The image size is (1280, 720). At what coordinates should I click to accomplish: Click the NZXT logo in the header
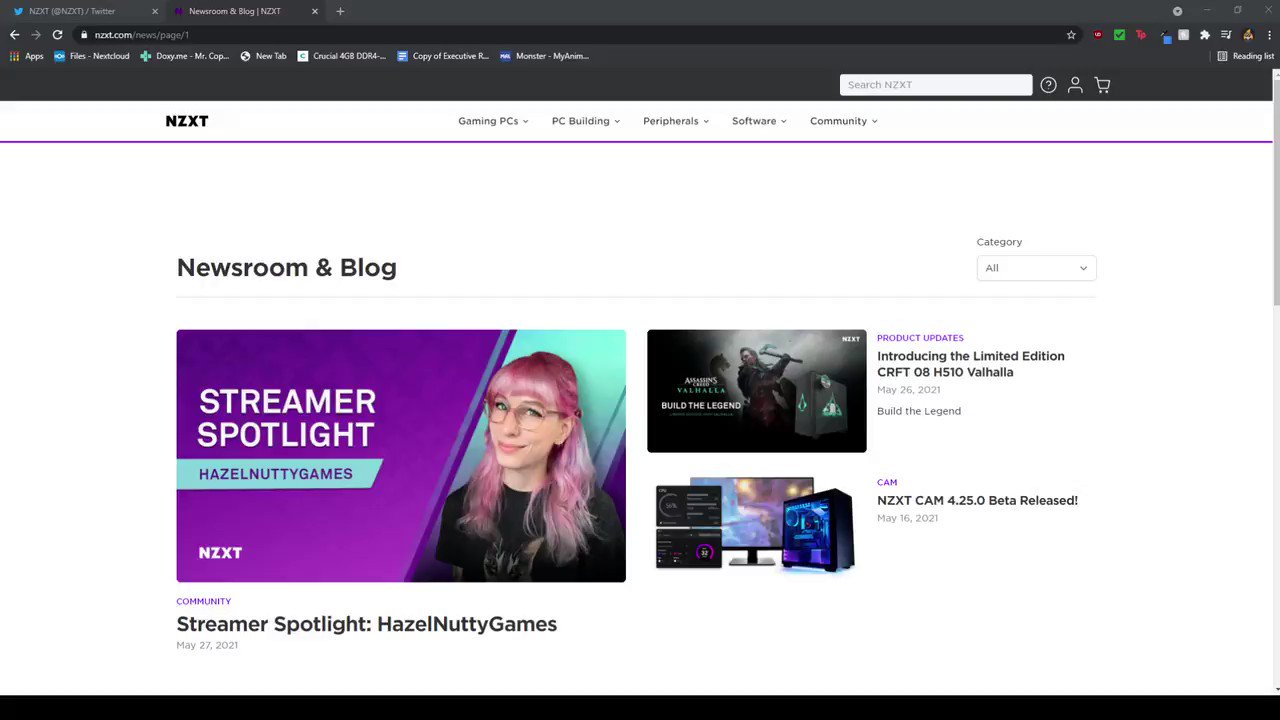[187, 121]
